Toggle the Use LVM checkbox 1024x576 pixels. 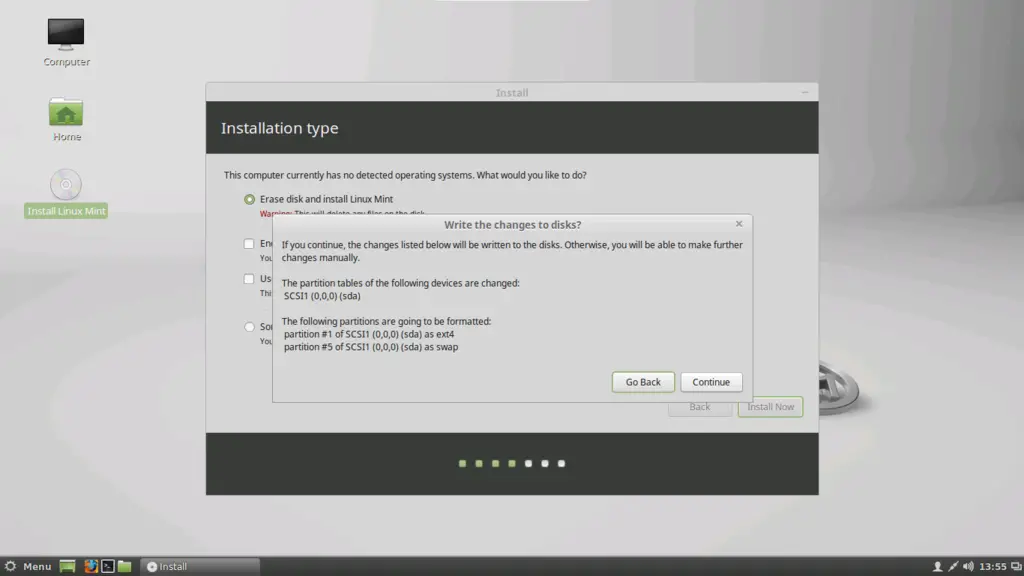(x=249, y=279)
